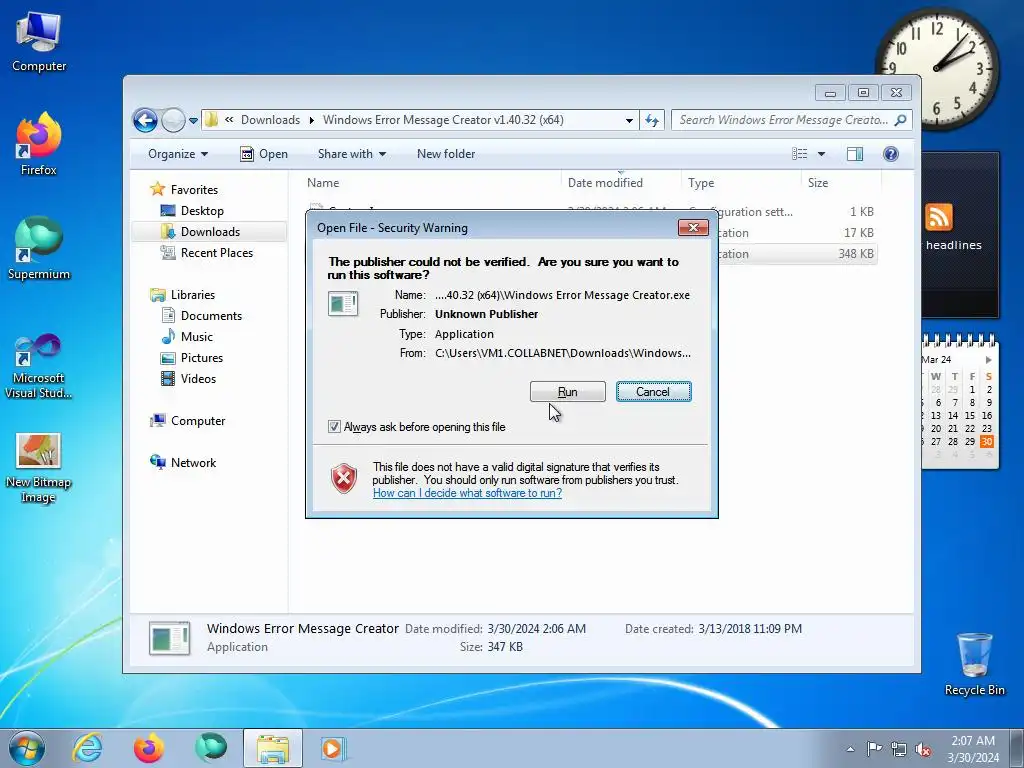The width and height of the screenshot is (1024, 768).
Task: Open recent locations dropdown next to nav arrows
Action: pyautogui.click(x=193, y=121)
